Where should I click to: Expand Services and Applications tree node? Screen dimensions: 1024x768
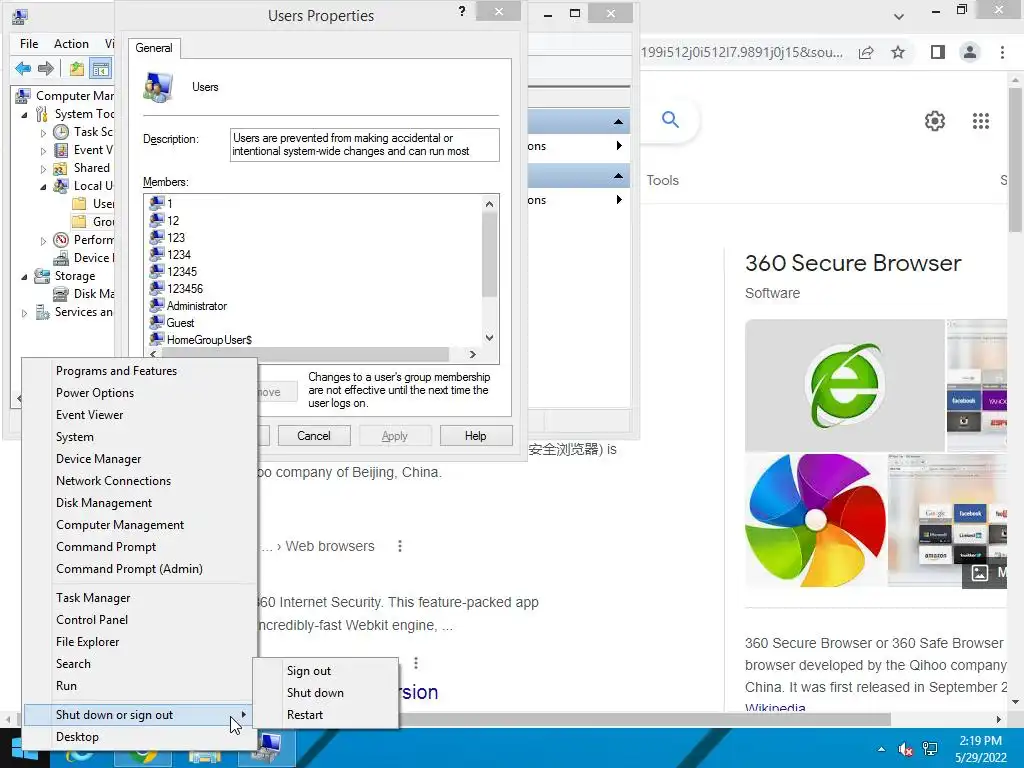(x=24, y=313)
